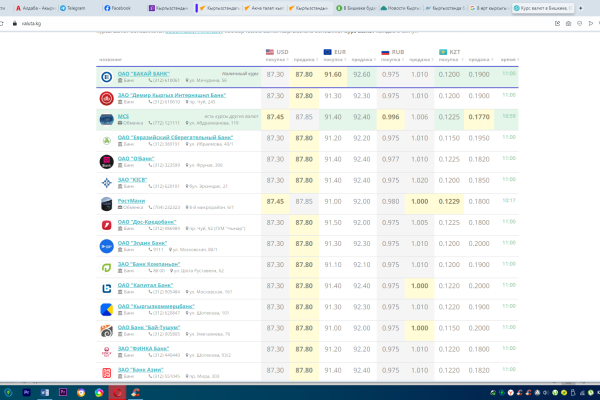Click 0.1770 KZT rate in MCS row
This screenshot has width=600, height=400.
pyautogui.click(x=479, y=117)
